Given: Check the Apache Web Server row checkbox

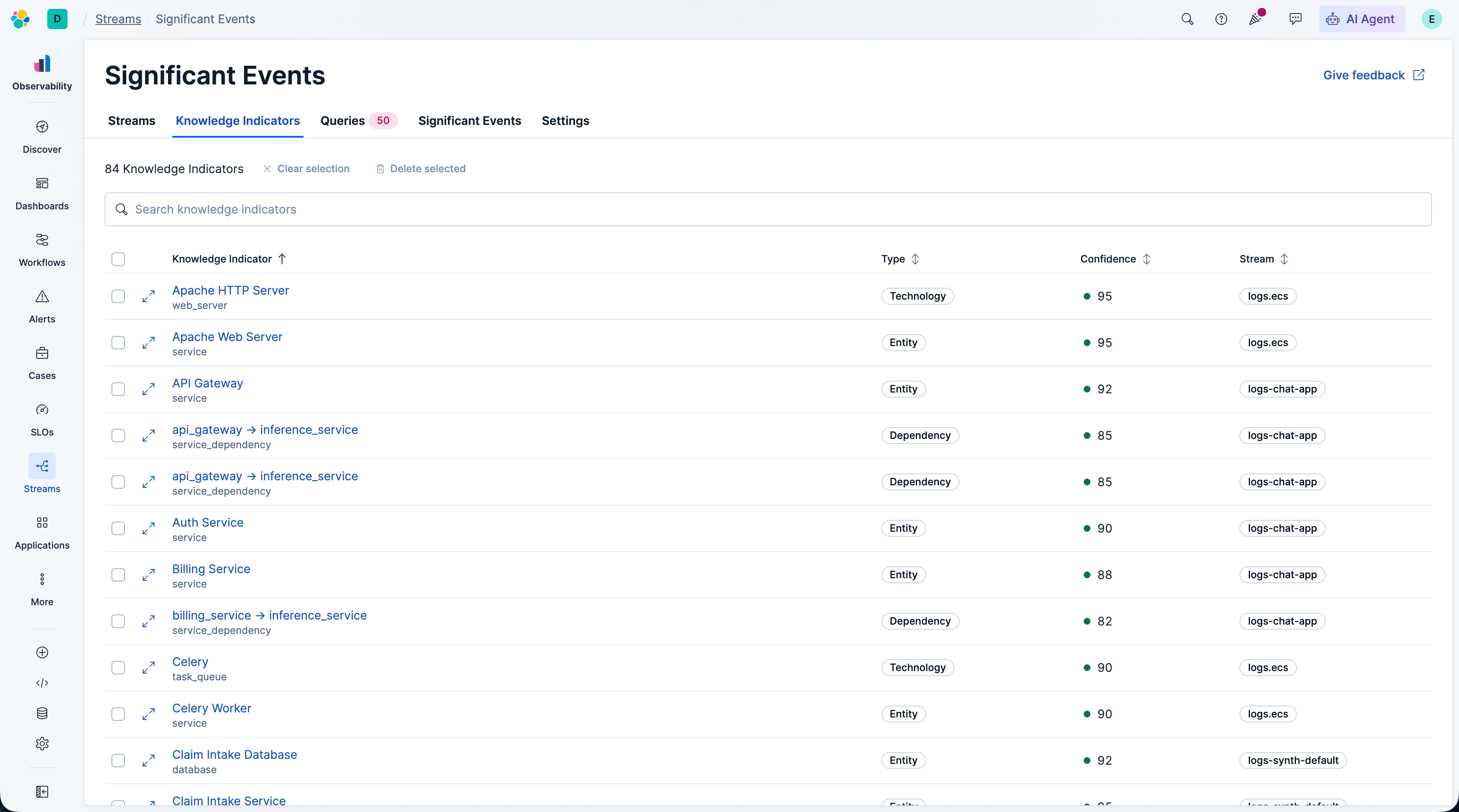Looking at the screenshot, I should pos(118,343).
